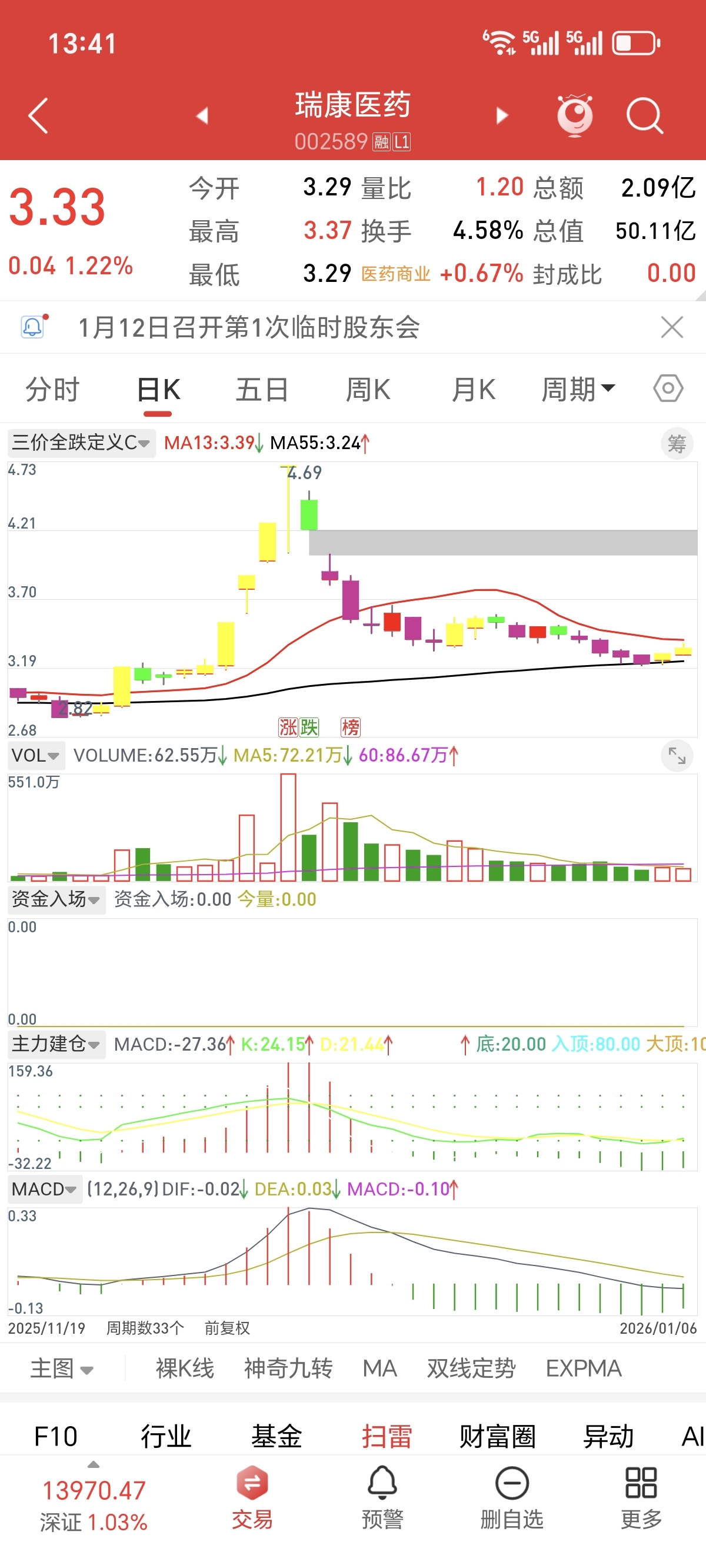
Task: Open the 行业 tab
Action: pos(166,1437)
